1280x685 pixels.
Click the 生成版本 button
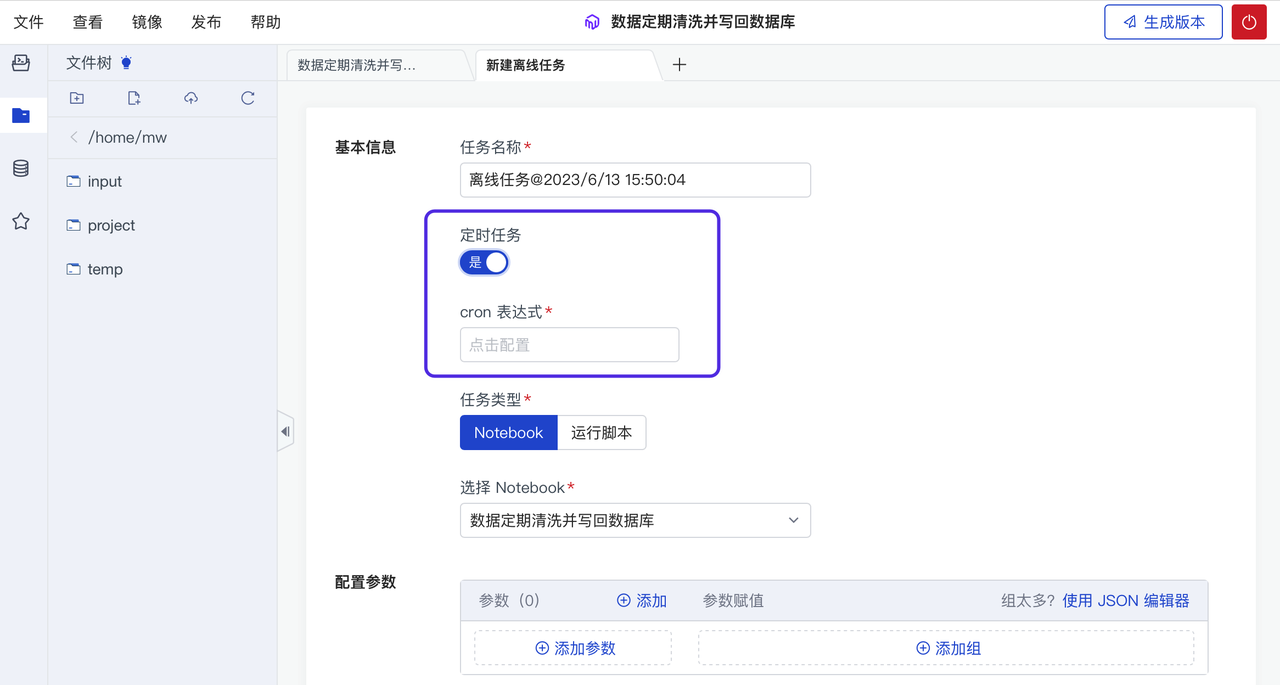[x=1163, y=21]
